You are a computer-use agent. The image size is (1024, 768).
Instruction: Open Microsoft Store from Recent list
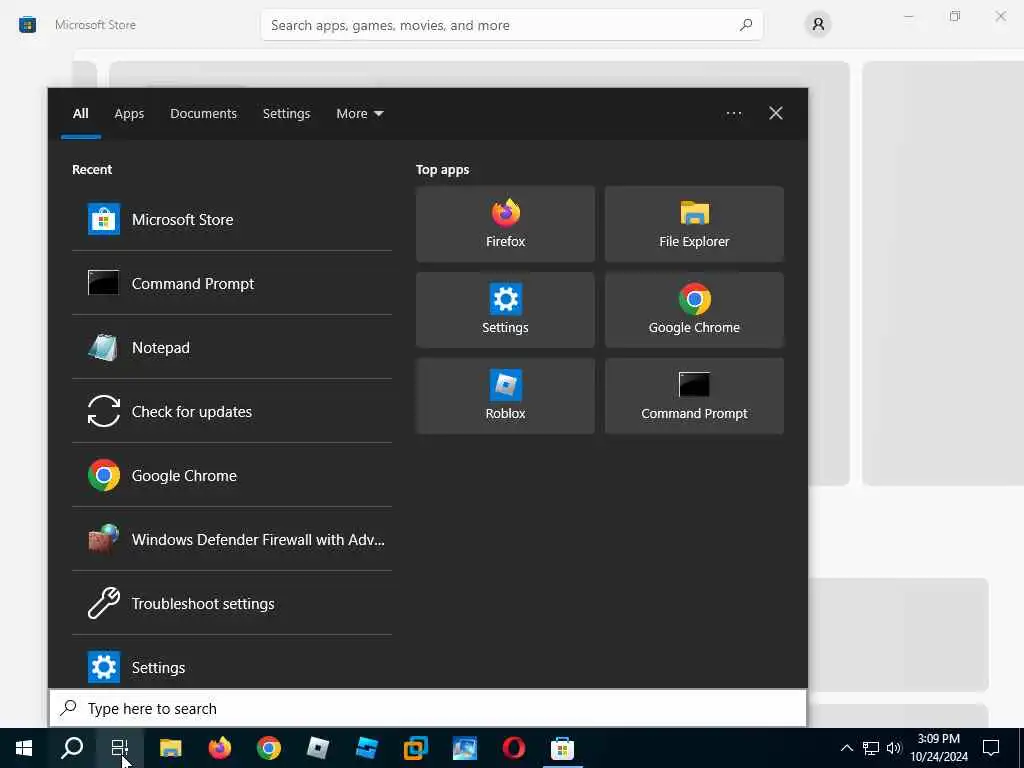[232, 219]
